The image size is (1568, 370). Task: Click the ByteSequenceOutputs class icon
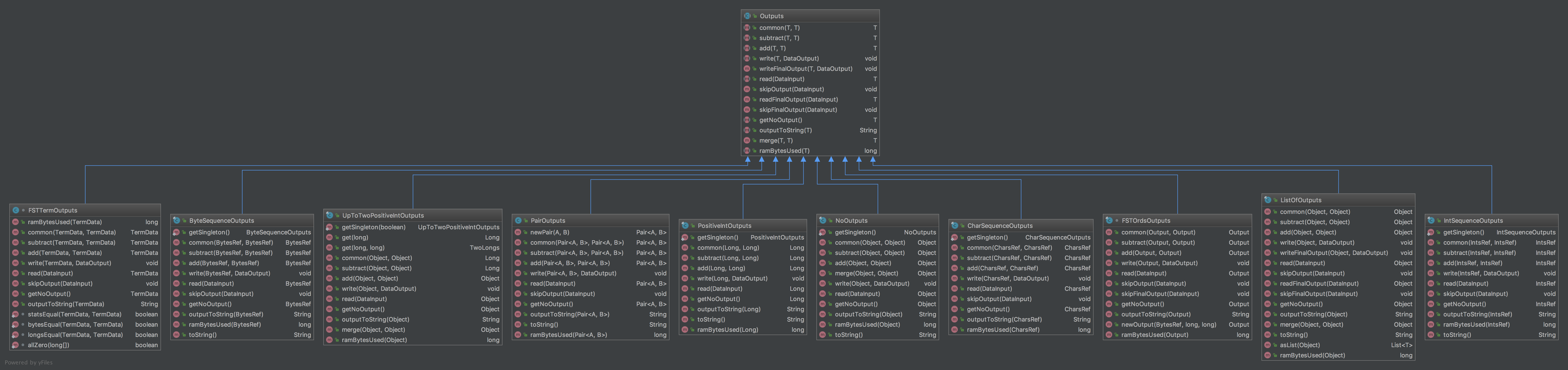[177, 221]
